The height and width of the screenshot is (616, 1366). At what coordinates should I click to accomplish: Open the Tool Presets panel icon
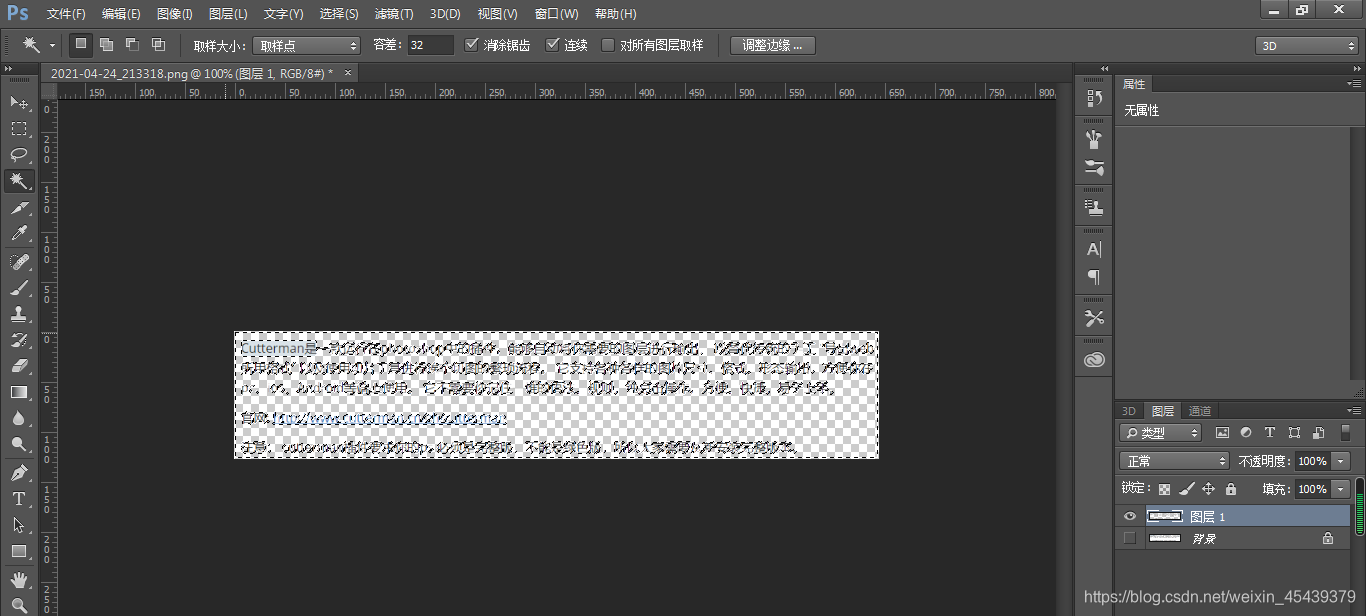pos(1094,318)
